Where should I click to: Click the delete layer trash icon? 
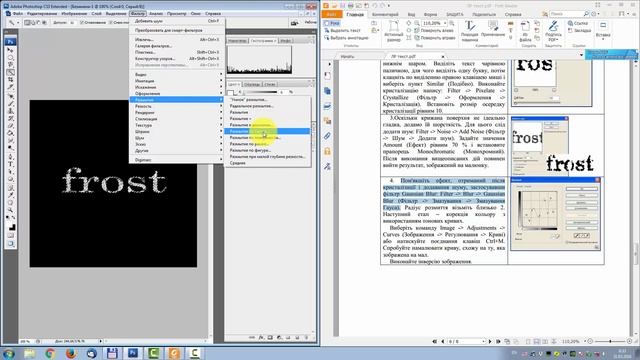tap(306, 338)
